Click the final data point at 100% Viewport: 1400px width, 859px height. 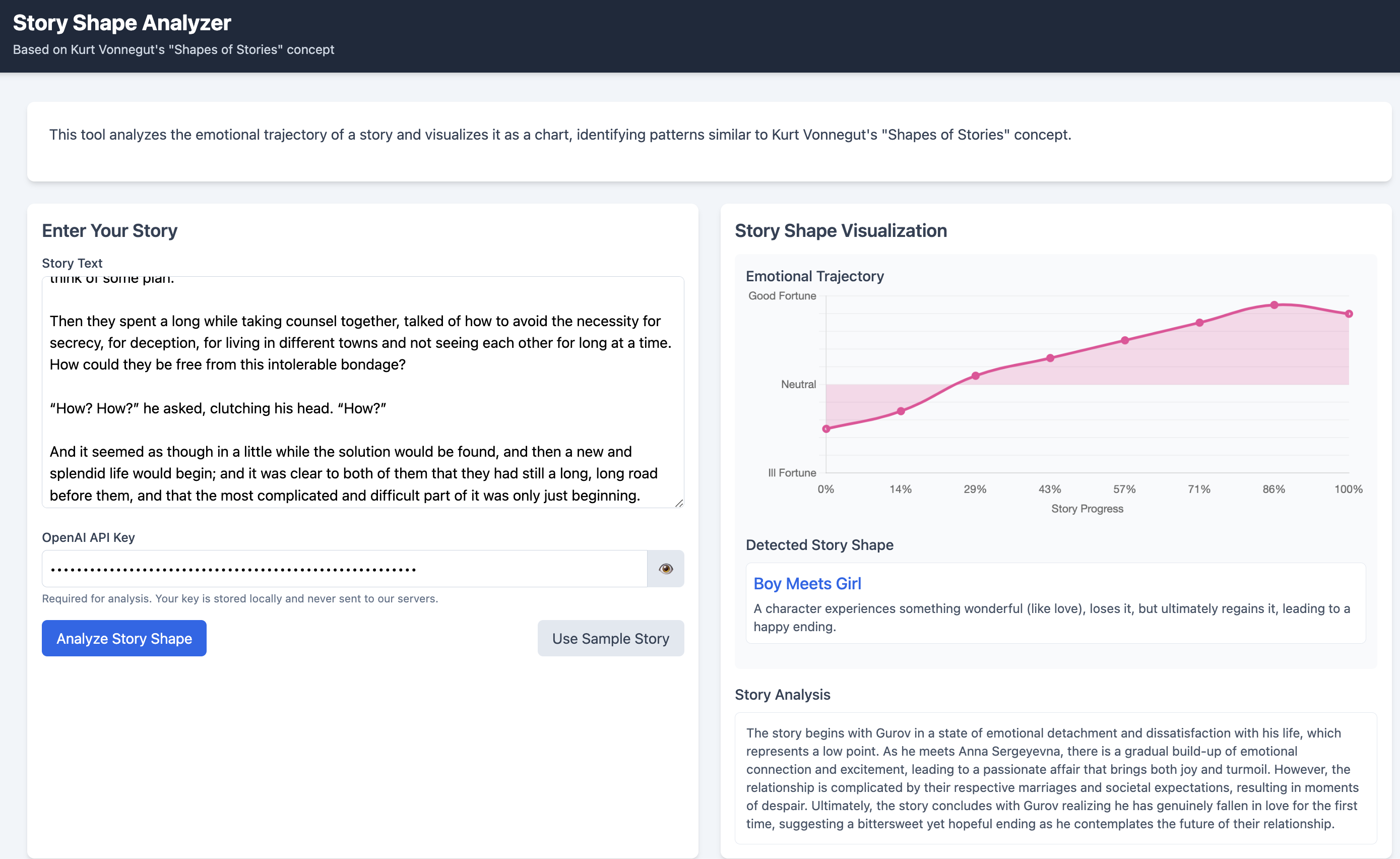[x=1349, y=314]
